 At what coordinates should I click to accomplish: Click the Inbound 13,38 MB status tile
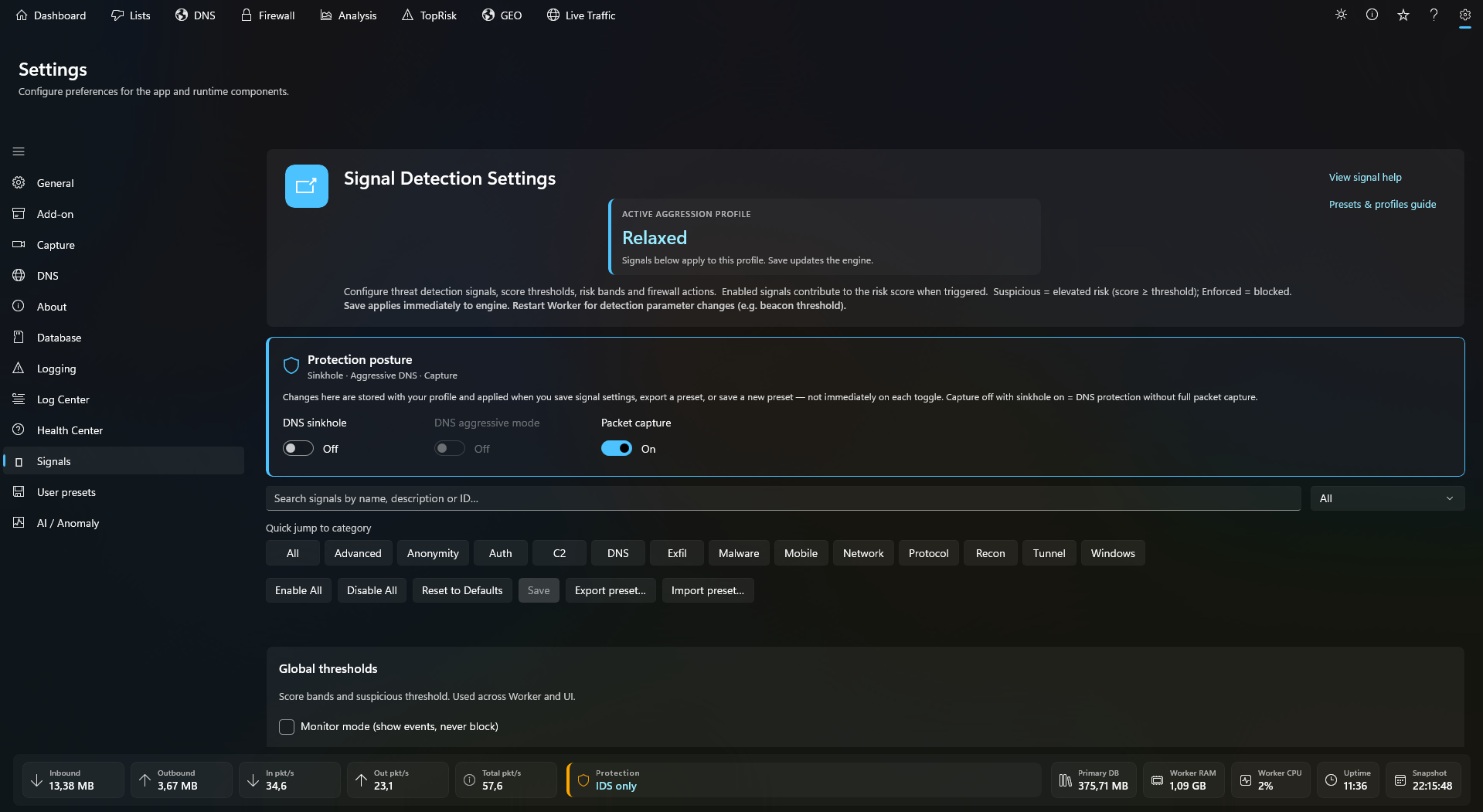(73, 780)
